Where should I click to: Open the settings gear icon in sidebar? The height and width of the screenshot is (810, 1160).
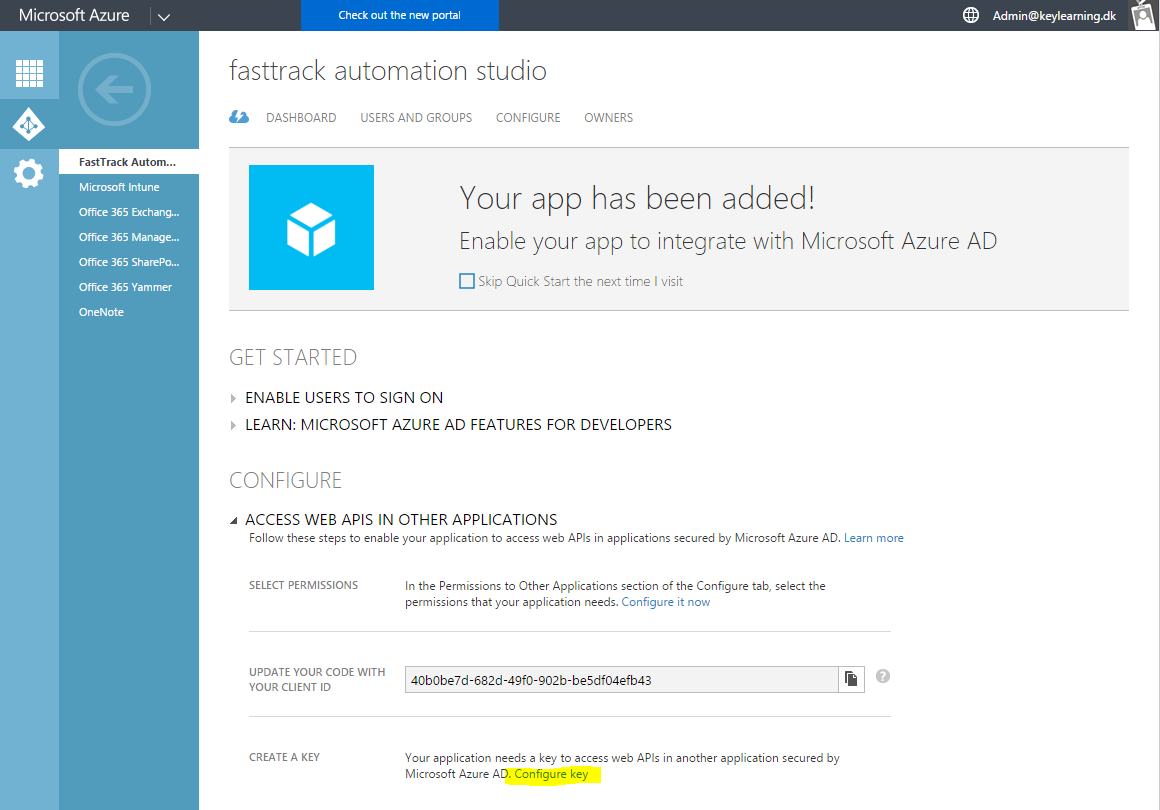(29, 174)
